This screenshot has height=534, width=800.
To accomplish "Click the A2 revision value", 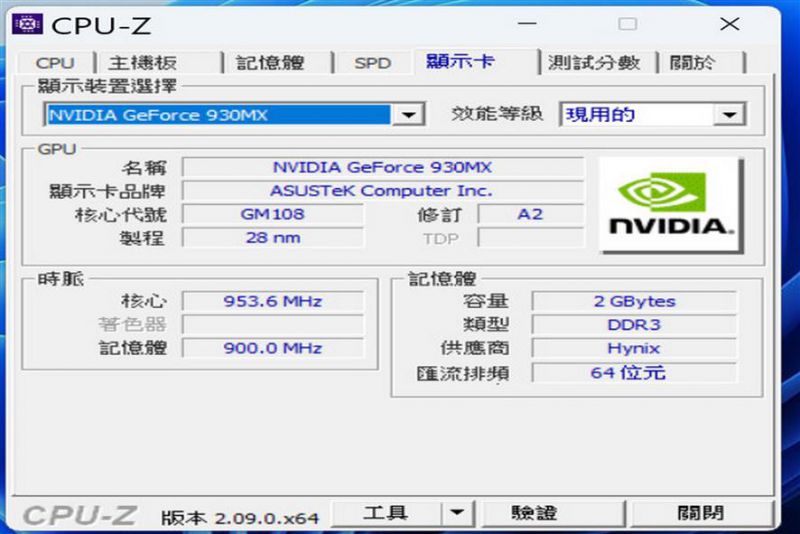I will pyautogui.click(x=531, y=214).
